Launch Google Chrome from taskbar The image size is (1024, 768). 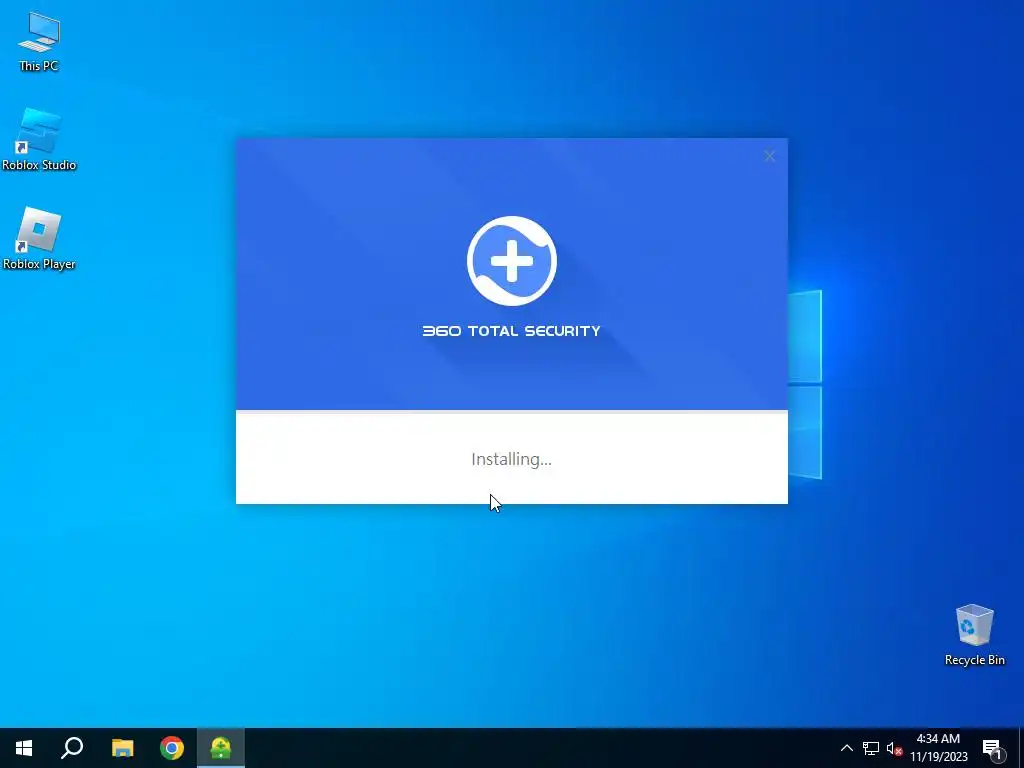tap(172, 748)
